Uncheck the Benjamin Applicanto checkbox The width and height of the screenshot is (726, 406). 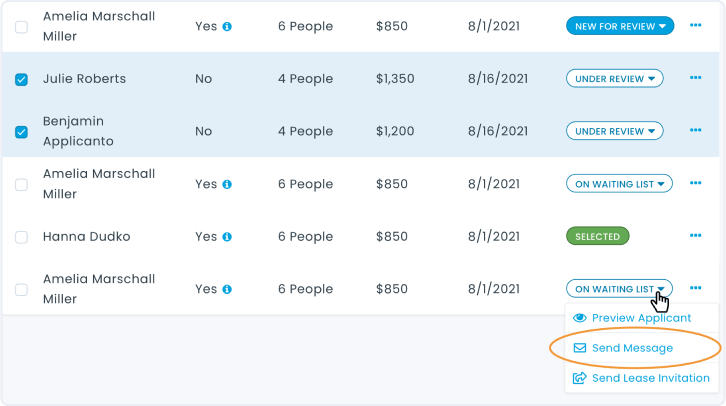(x=21, y=132)
